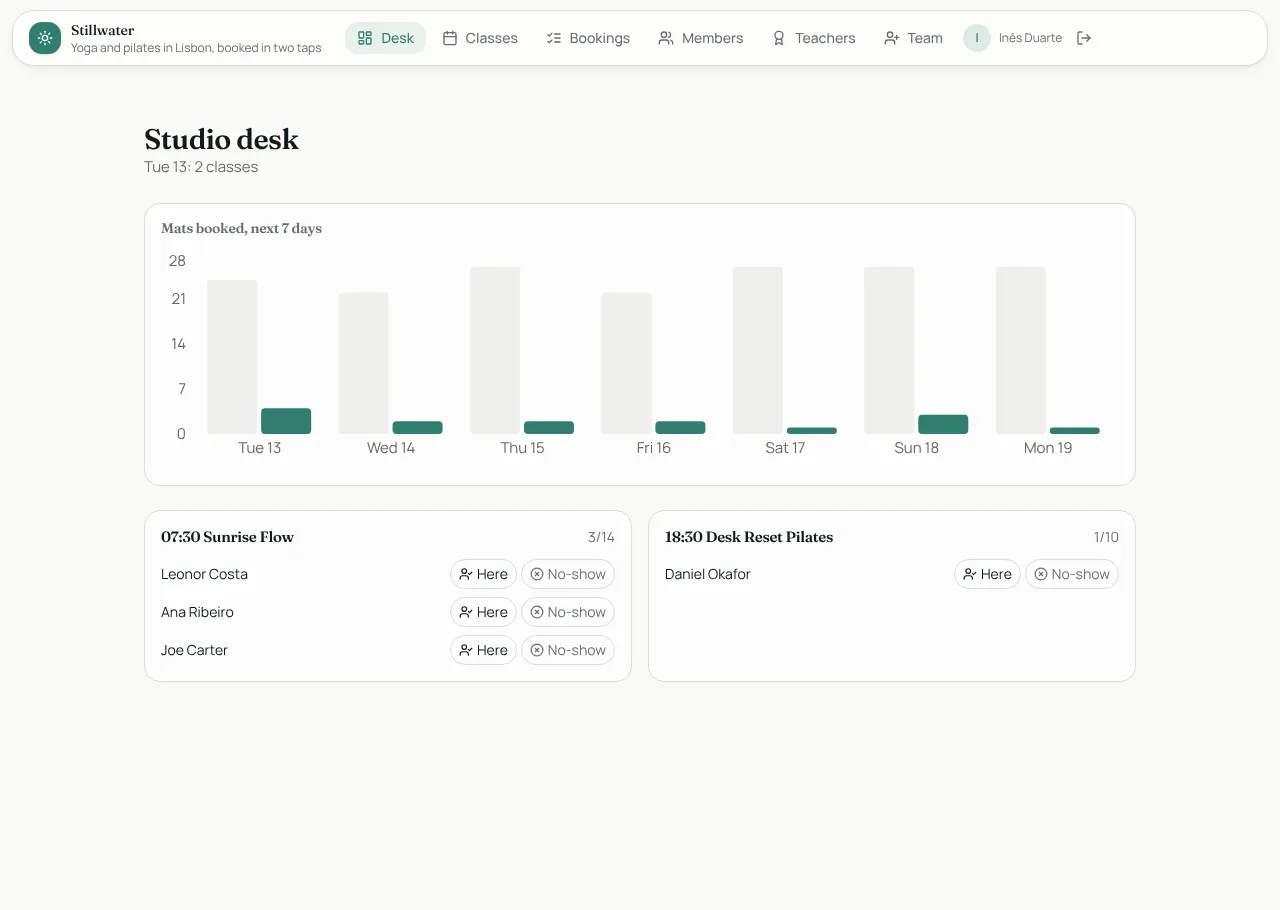This screenshot has height=910, width=1280.
Task: Mark Joe Carter as Here
Action: coord(483,650)
